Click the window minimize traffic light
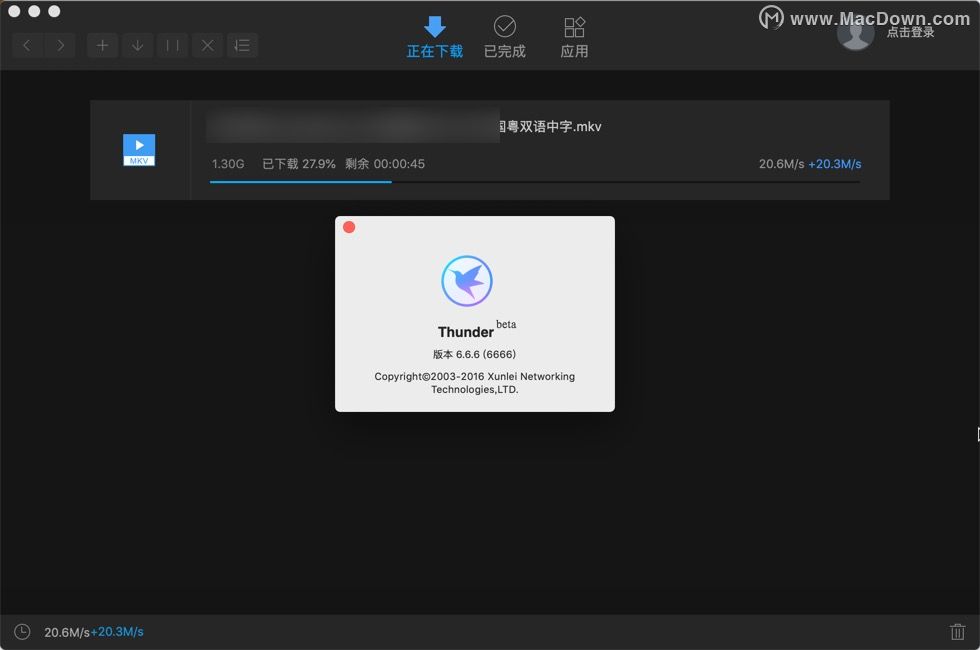The image size is (980, 650). 34,11
